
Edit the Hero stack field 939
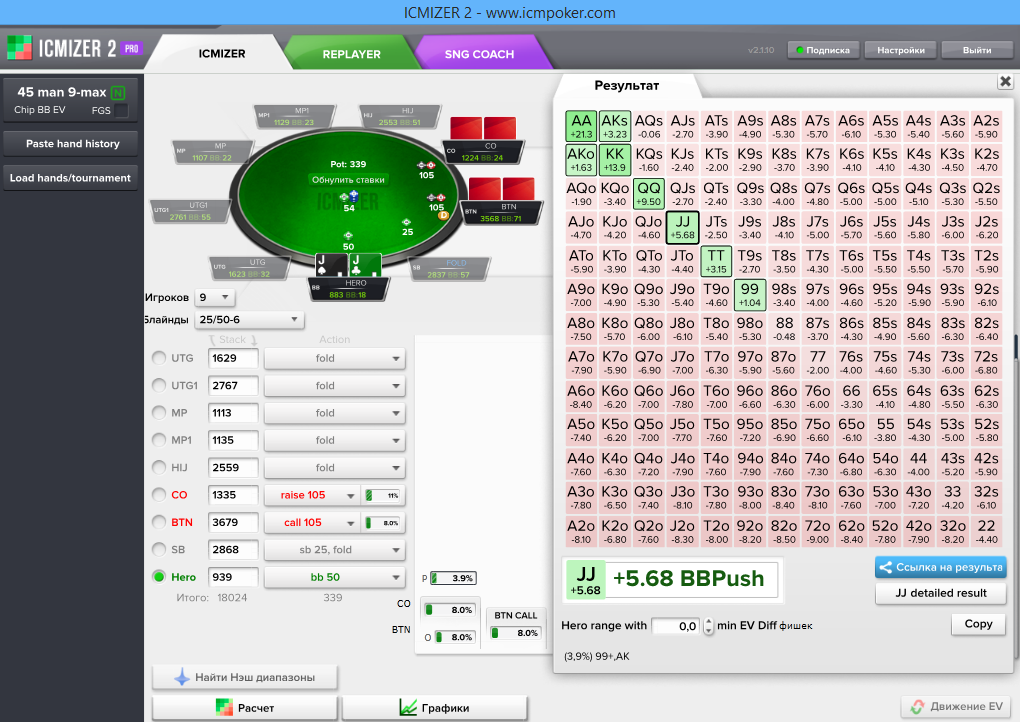click(233, 577)
